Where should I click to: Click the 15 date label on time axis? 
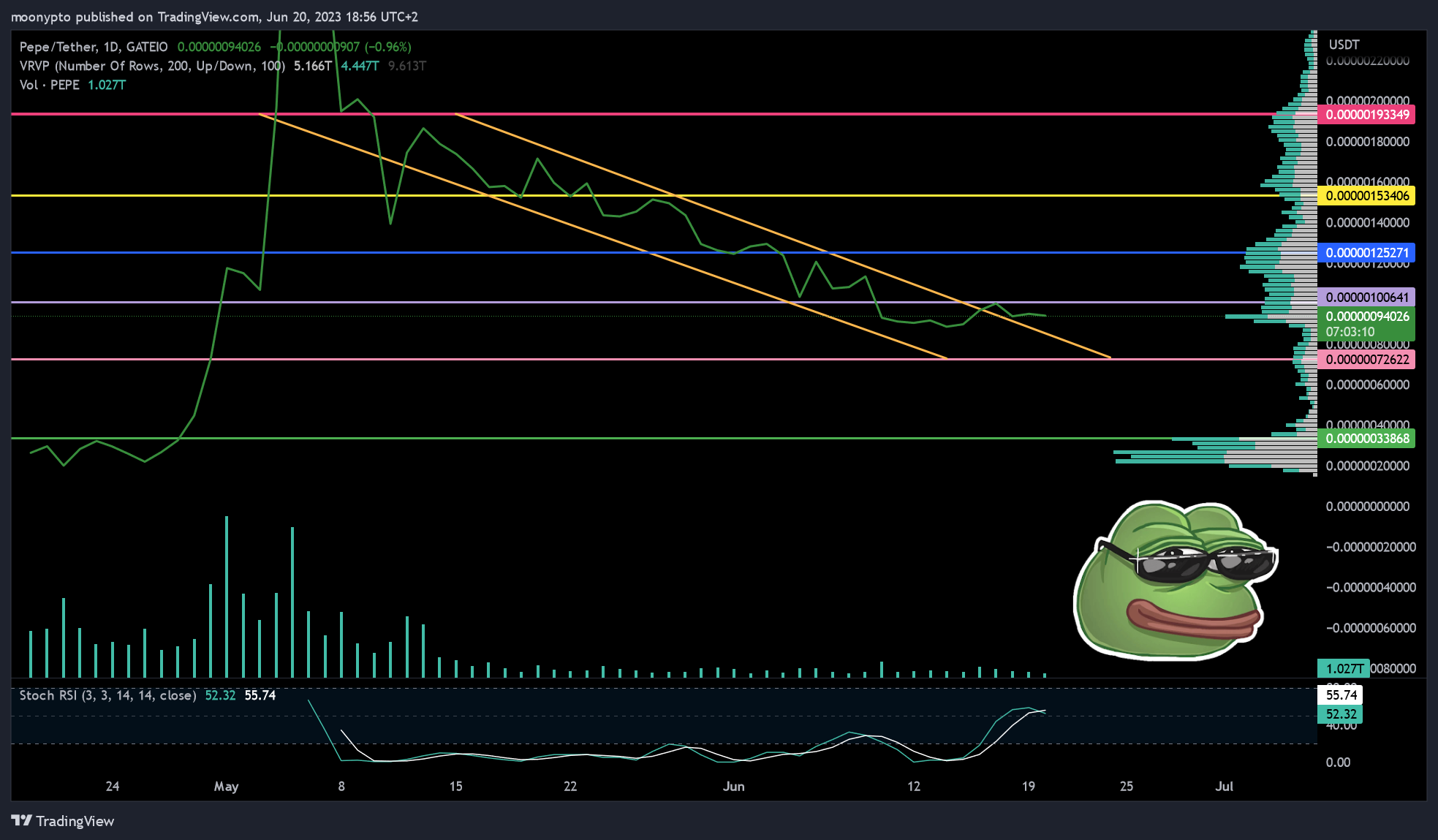coord(456,787)
